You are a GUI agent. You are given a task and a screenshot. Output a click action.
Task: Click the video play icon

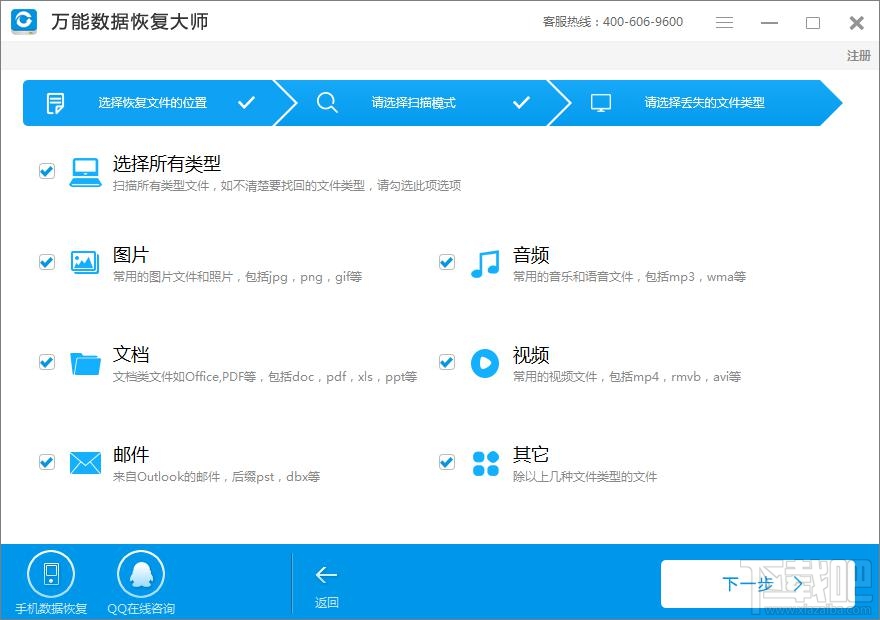pos(485,362)
